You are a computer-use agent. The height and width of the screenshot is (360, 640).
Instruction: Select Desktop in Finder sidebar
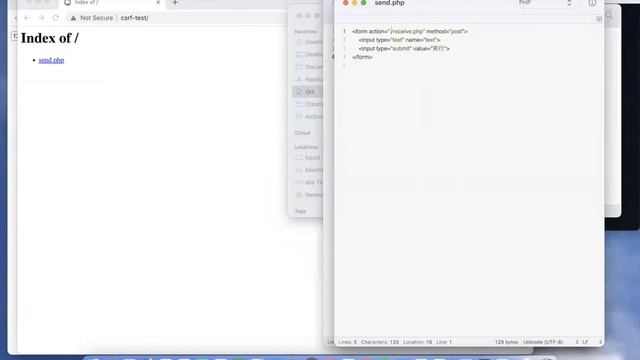point(309,54)
